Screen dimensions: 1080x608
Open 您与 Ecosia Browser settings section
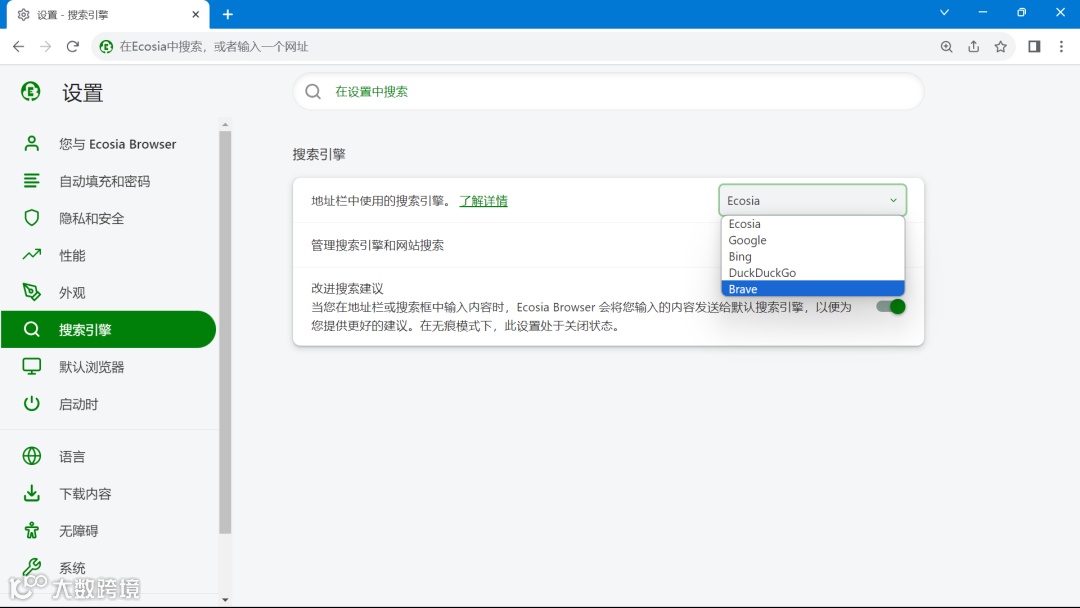pos(109,144)
